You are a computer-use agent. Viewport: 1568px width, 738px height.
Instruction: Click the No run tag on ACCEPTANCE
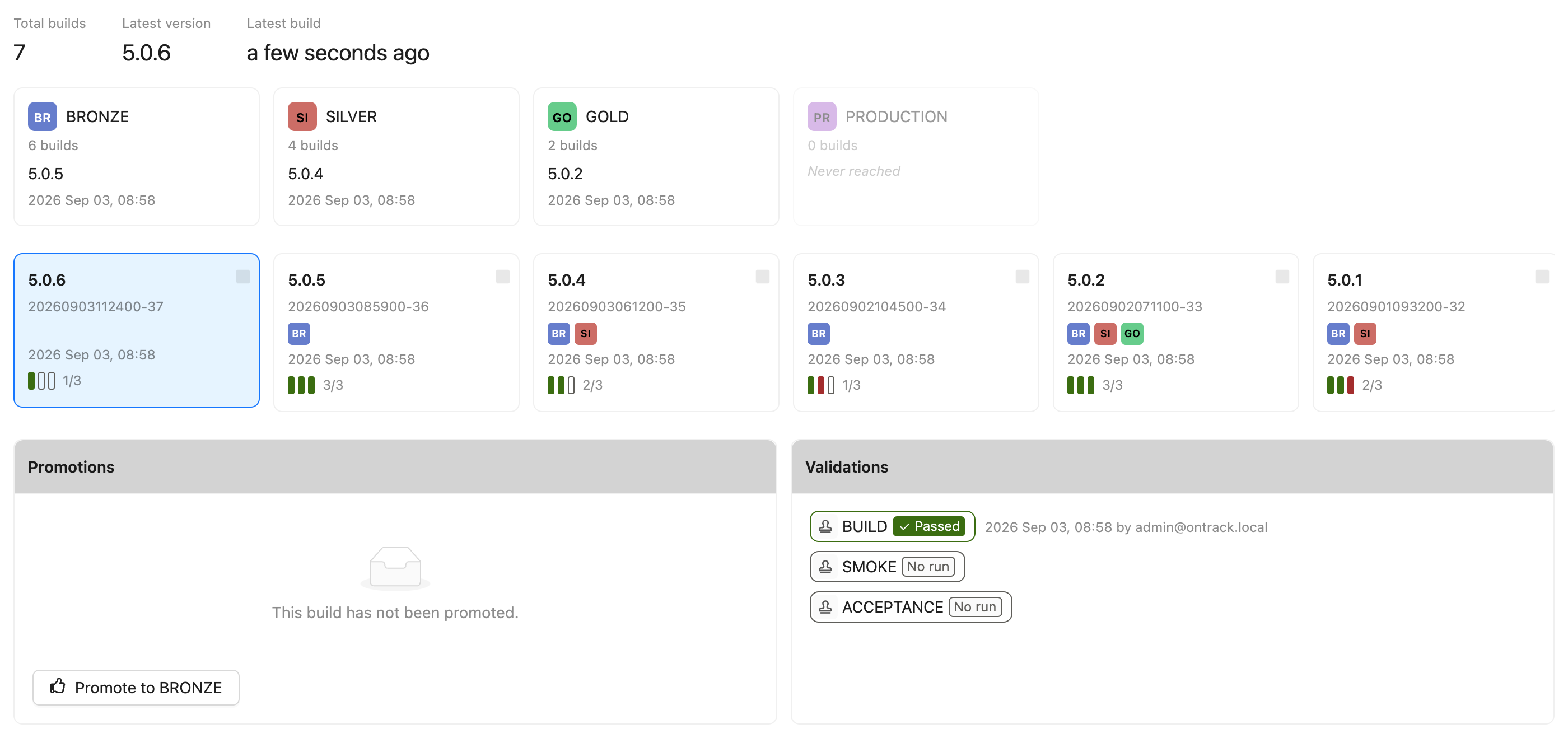tap(975, 606)
